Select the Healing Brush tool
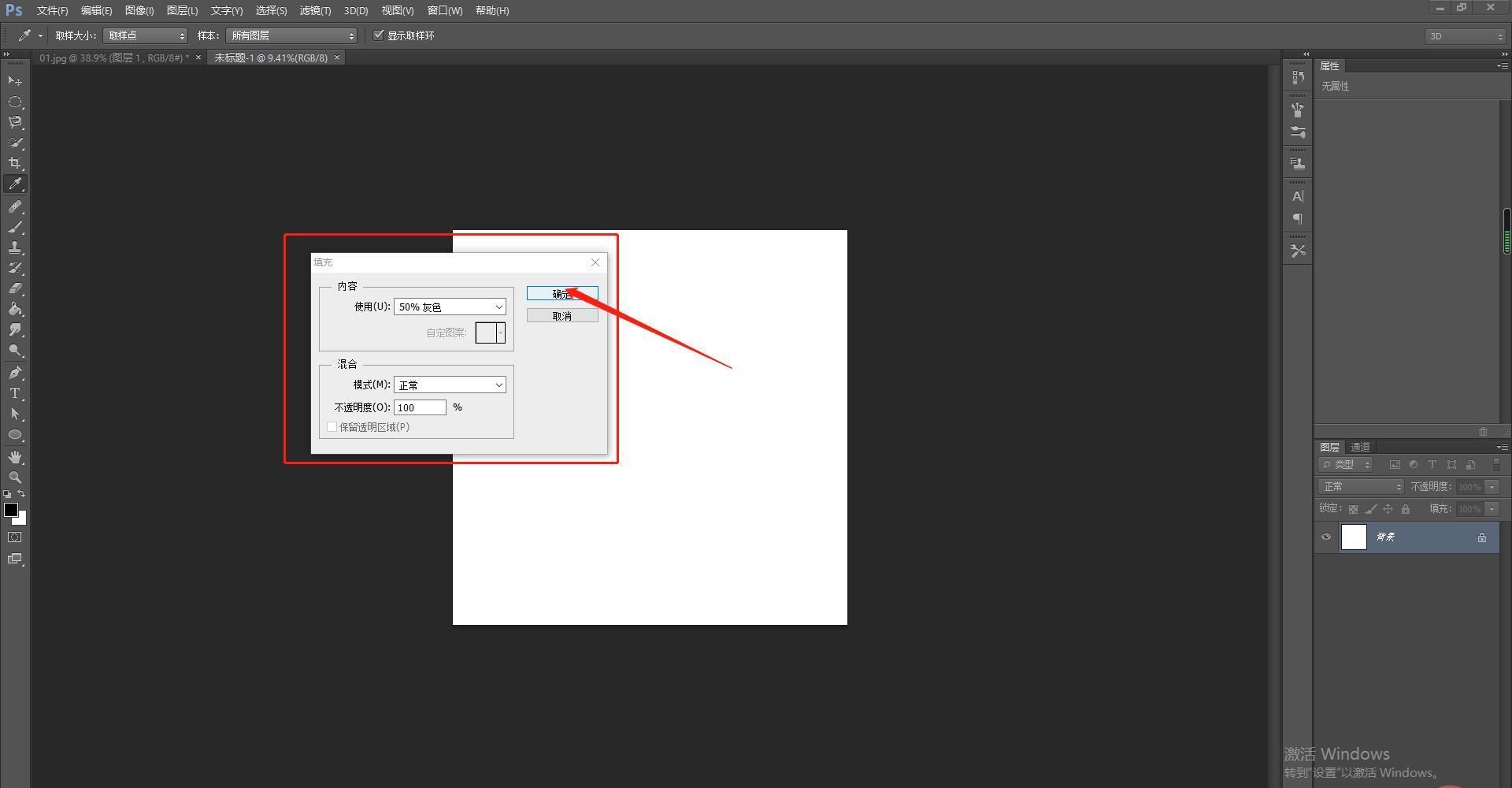The height and width of the screenshot is (788, 1512). click(x=15, y=206)
